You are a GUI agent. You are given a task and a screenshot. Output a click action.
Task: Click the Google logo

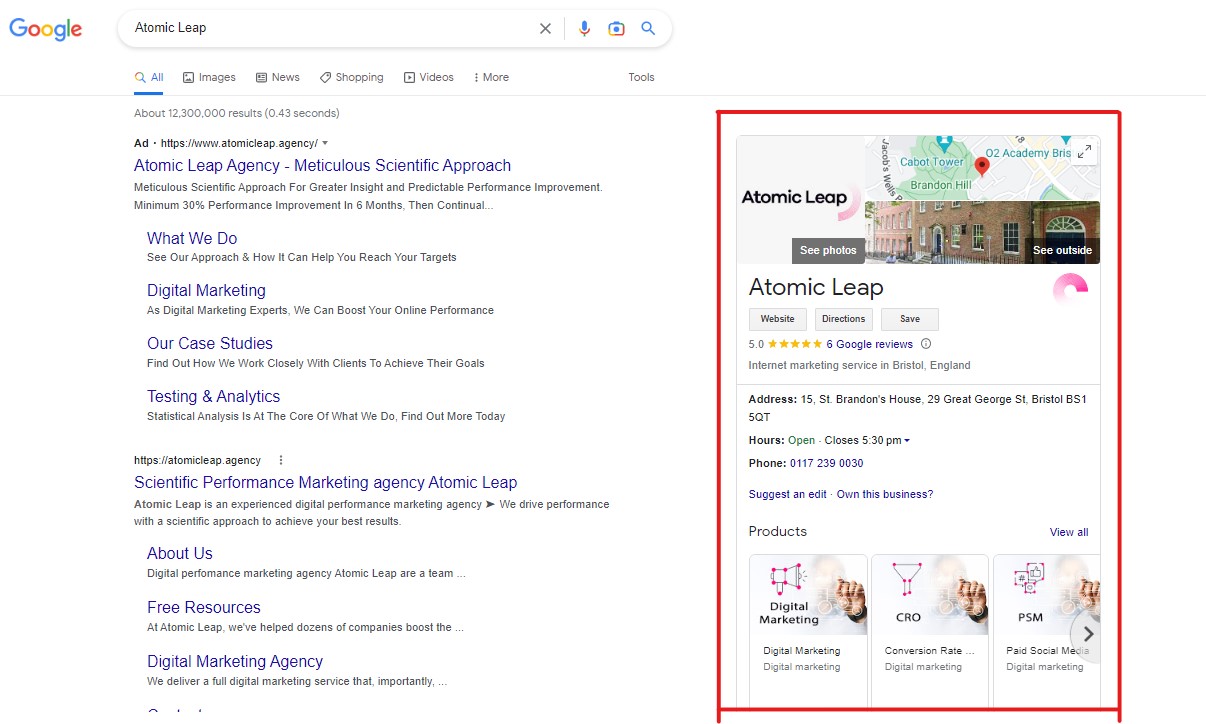point(46,29)
